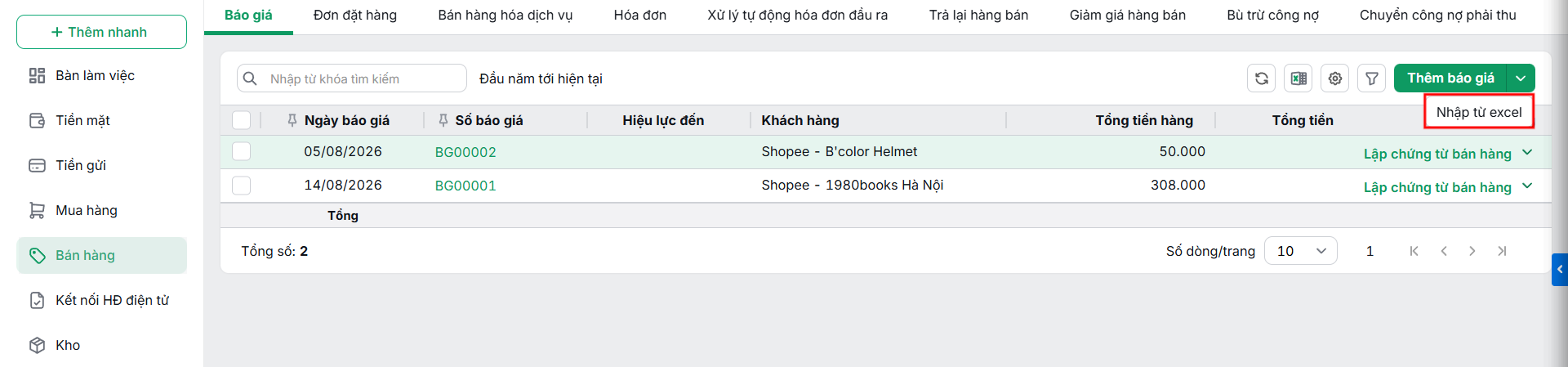The height and width of the screenshot is (367, 1568).
Task: Tick the select-all header checkbox
Action: pos(241,120)
